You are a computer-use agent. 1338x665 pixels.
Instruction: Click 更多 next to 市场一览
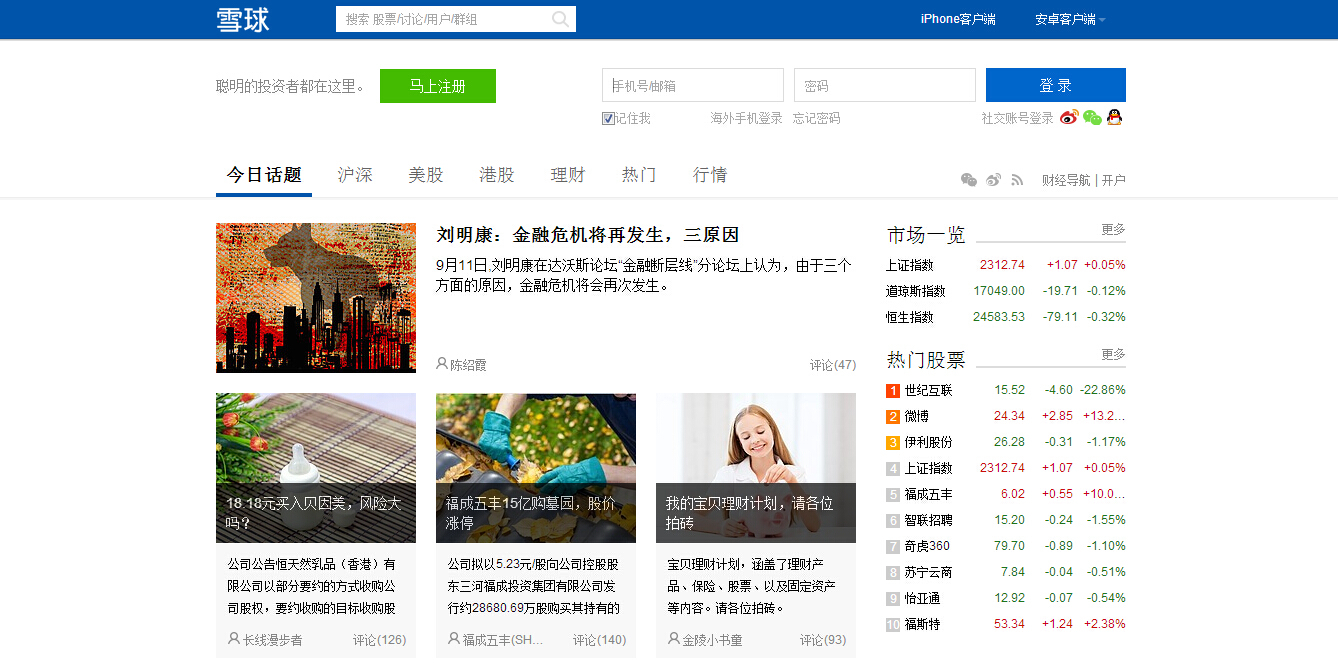click(1113, 229)
